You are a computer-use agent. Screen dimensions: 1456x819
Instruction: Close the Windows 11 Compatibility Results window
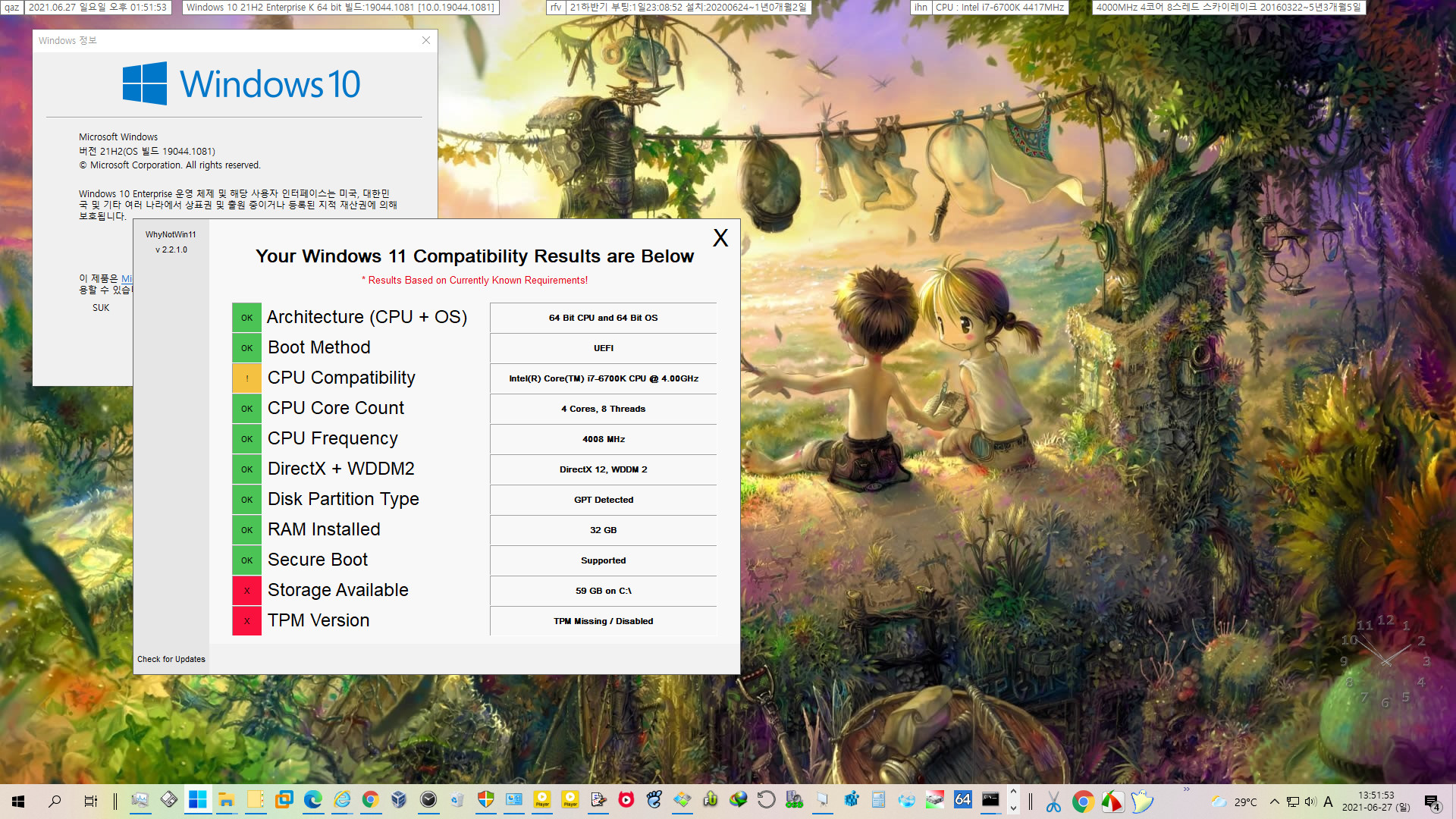720,238
